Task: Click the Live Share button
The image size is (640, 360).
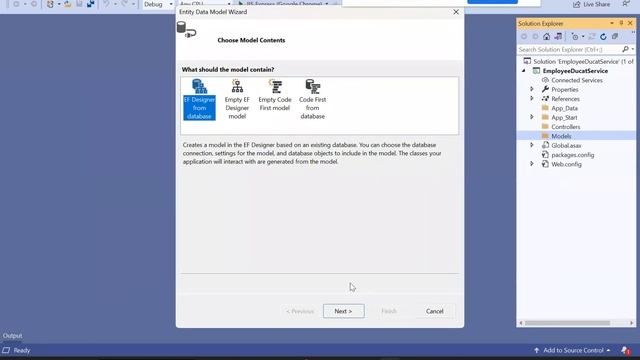Action: tap(591, 4)
